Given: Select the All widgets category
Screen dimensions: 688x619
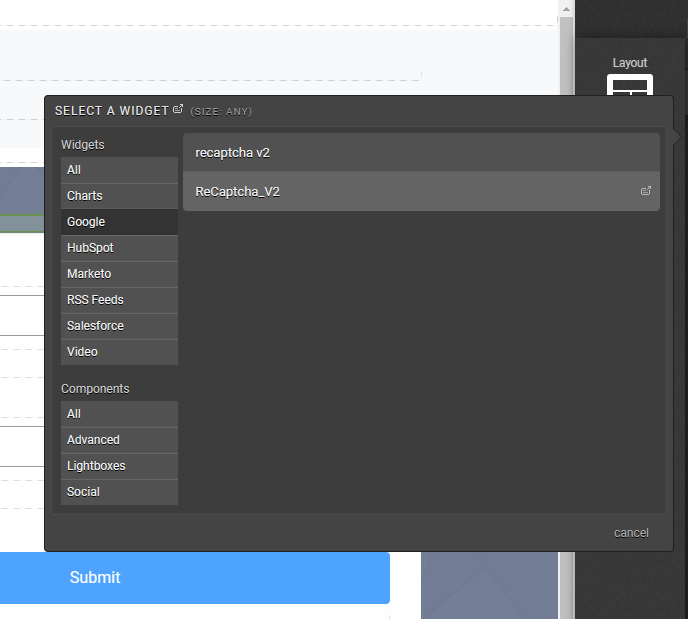Looking at the screenshot, I should pos(119,170).
